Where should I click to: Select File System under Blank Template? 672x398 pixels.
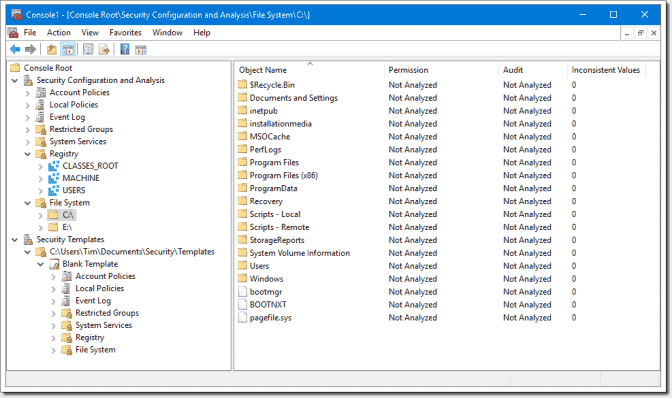click(95, 350)
